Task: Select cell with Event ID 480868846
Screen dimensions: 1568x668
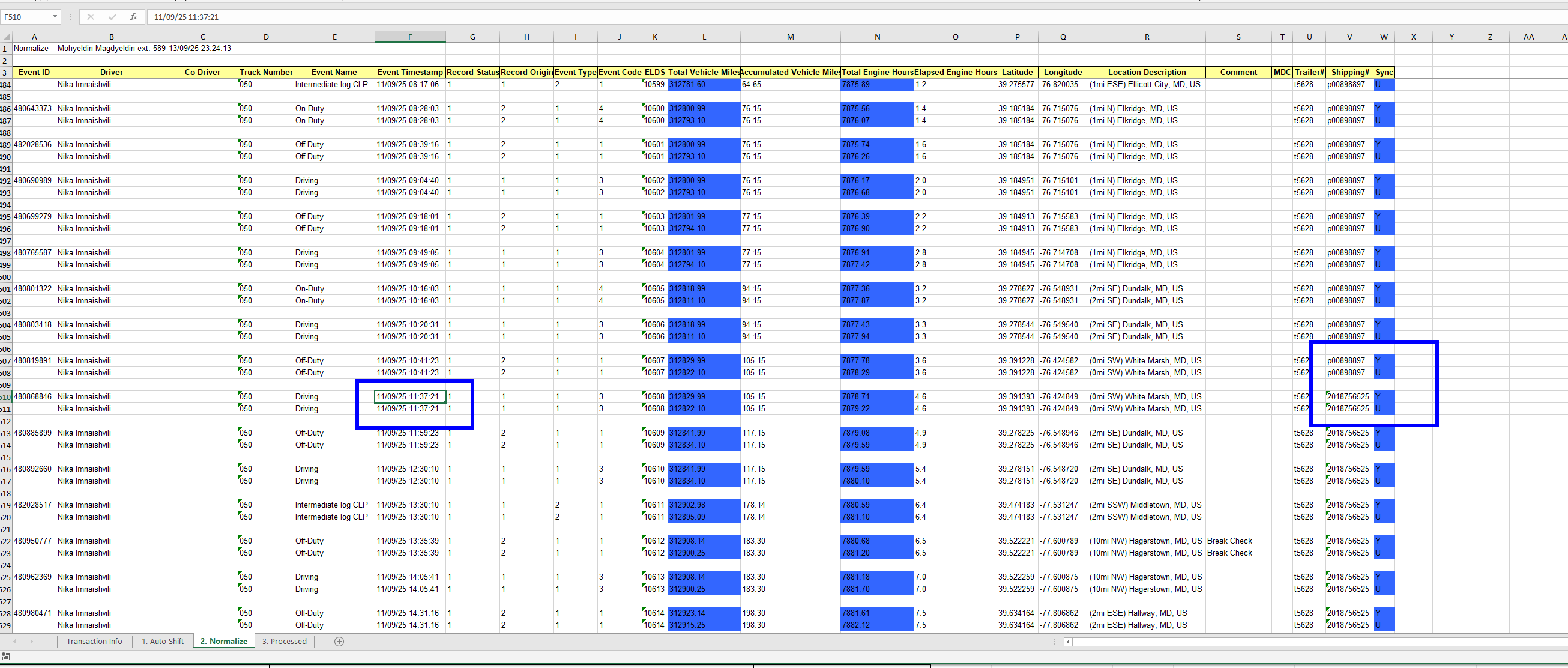Action: click(x=34, y=397)
